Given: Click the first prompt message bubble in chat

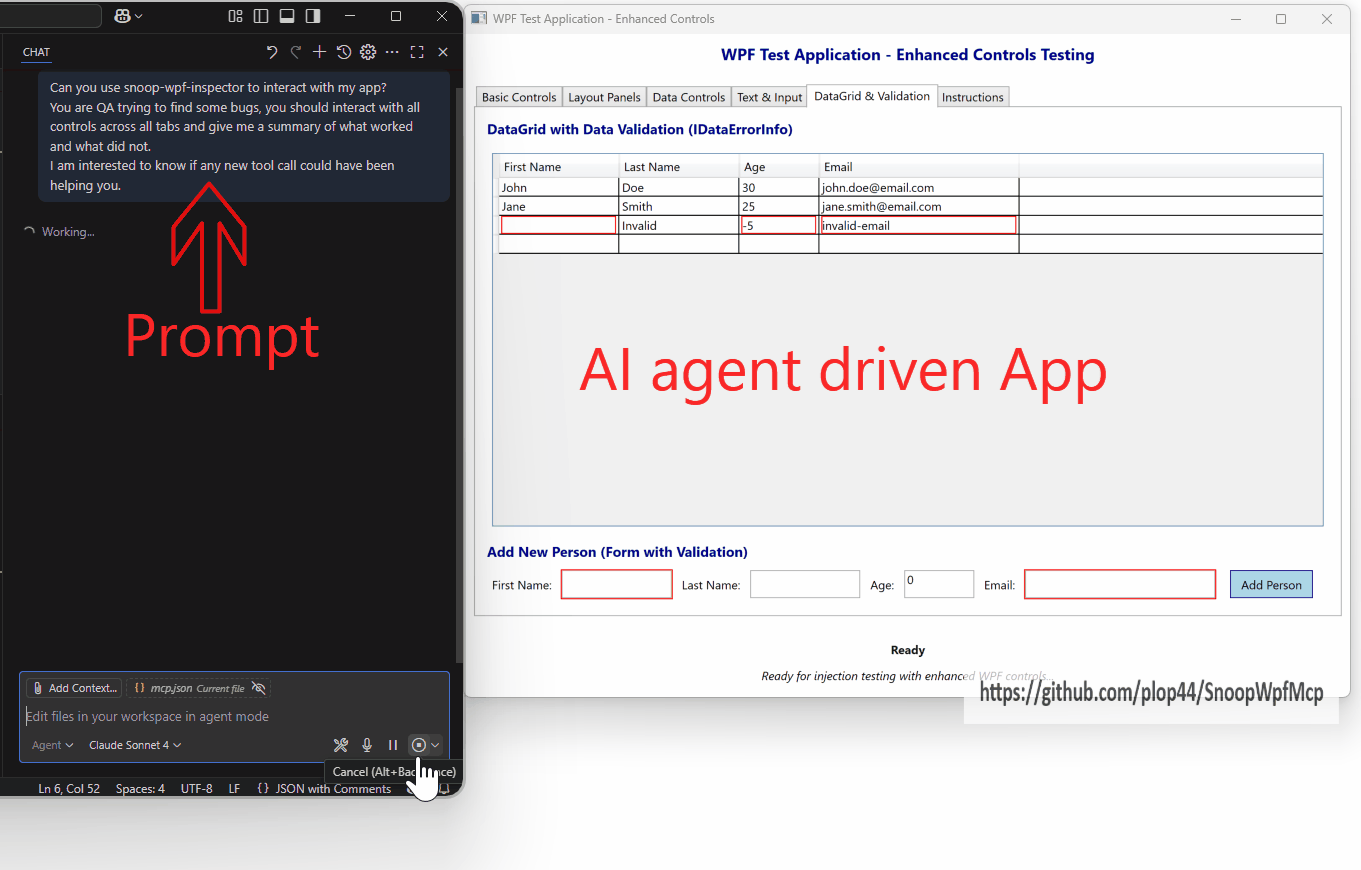Looking at the screenshot, I should (244, 136).
